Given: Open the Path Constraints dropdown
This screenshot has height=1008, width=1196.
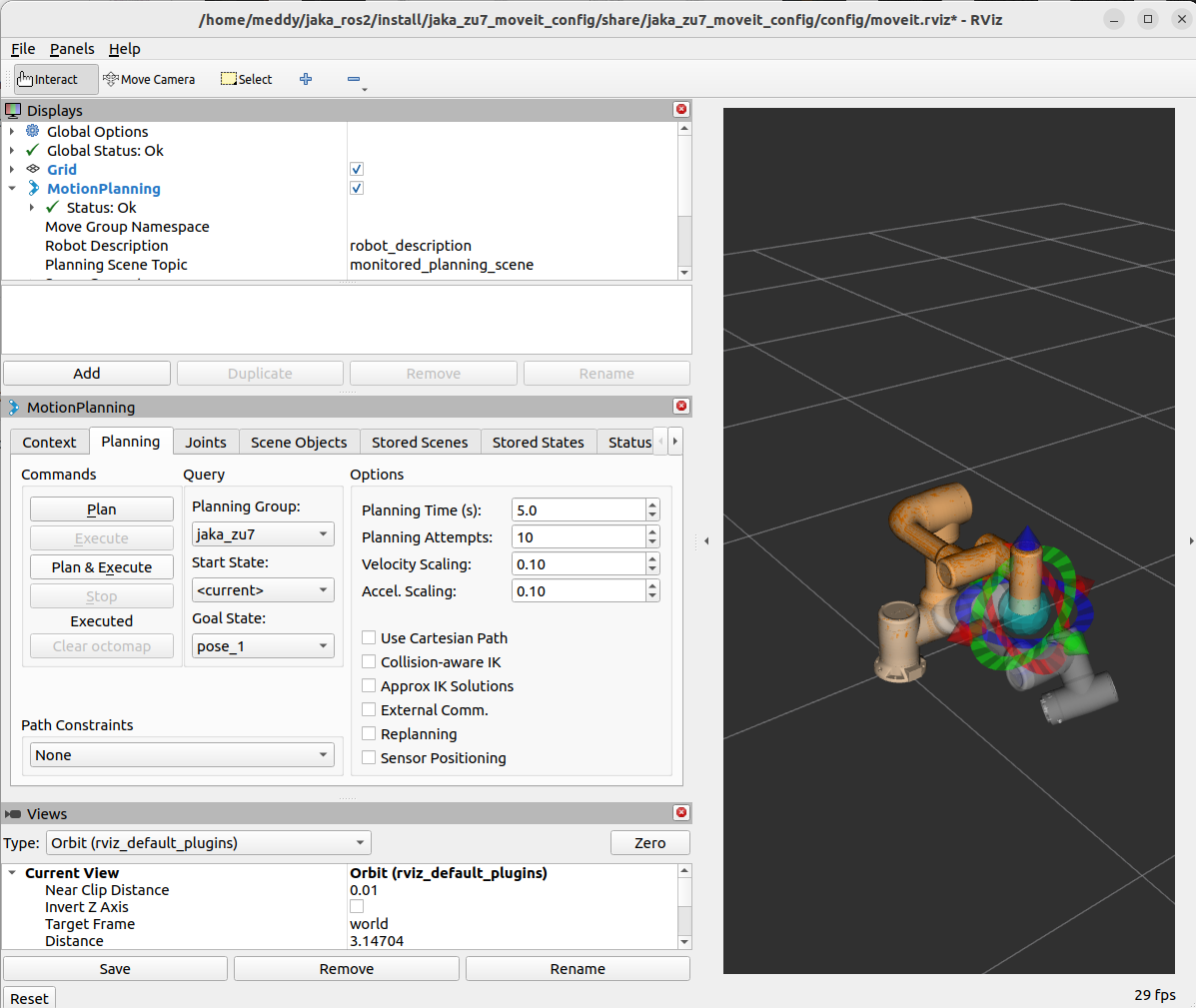Looking at the screenshot, I should point(182,754).
